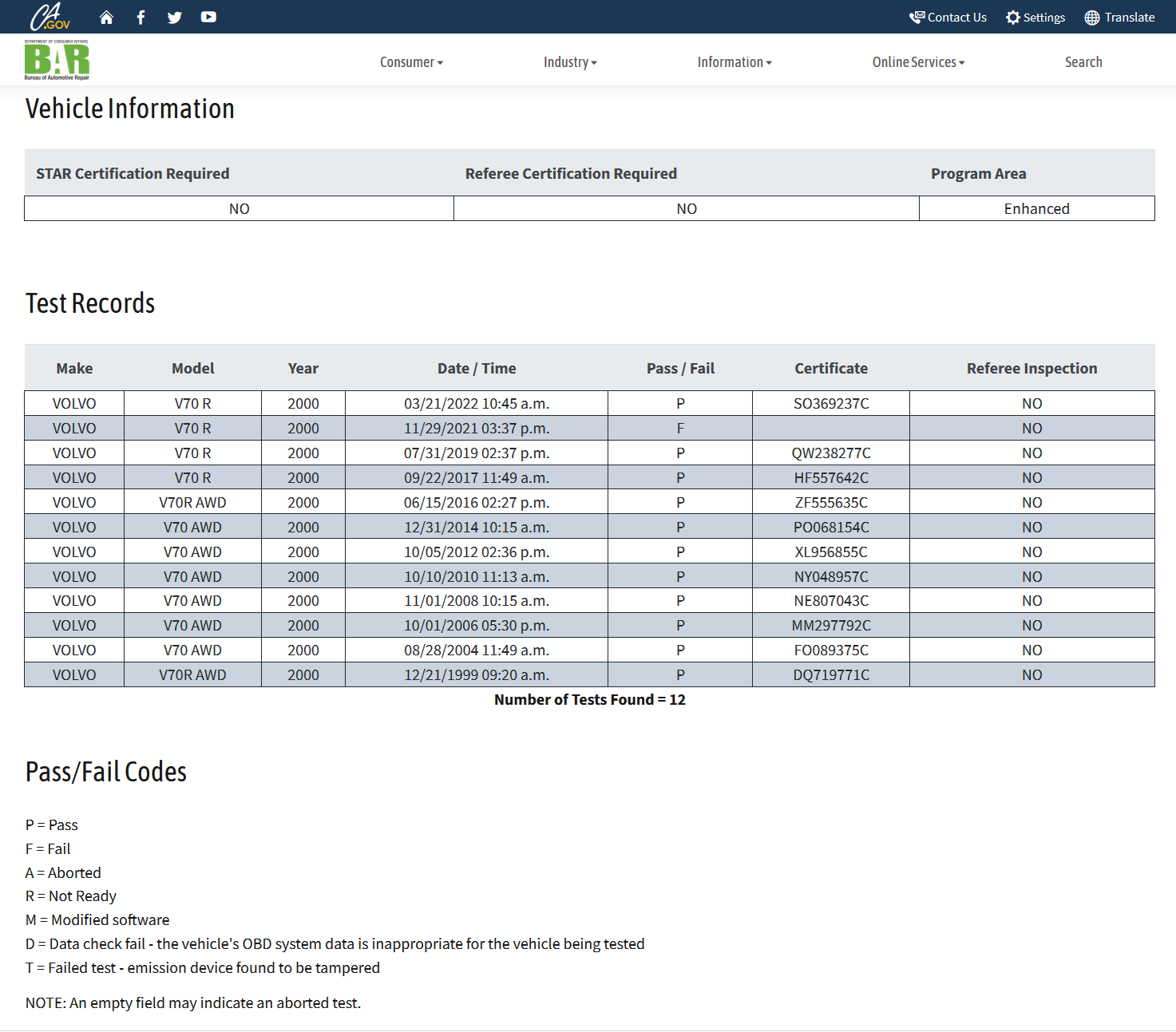
Task: Select the failed 11/29/2021 test row
Action: point(477,429)
